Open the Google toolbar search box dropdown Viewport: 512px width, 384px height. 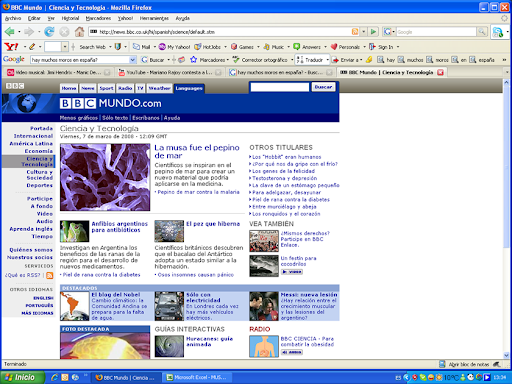133,60
